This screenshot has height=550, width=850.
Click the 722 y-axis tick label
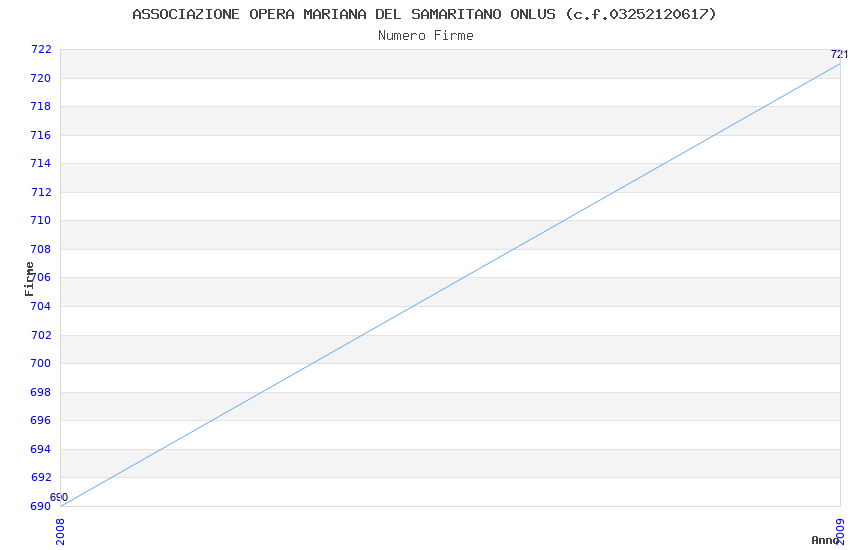coord(41,49)
